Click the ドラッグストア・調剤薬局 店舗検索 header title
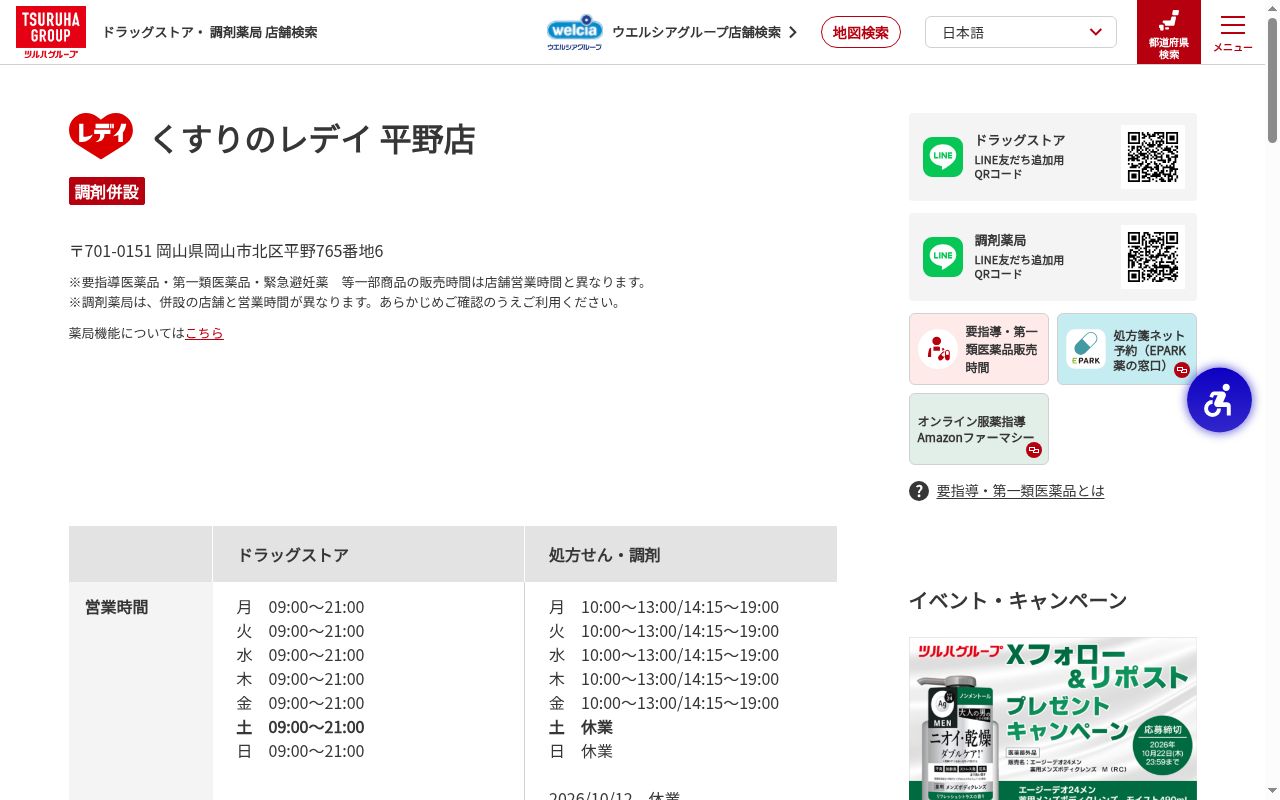Viewport: 1280px width, 800px height. click(210, 32)
